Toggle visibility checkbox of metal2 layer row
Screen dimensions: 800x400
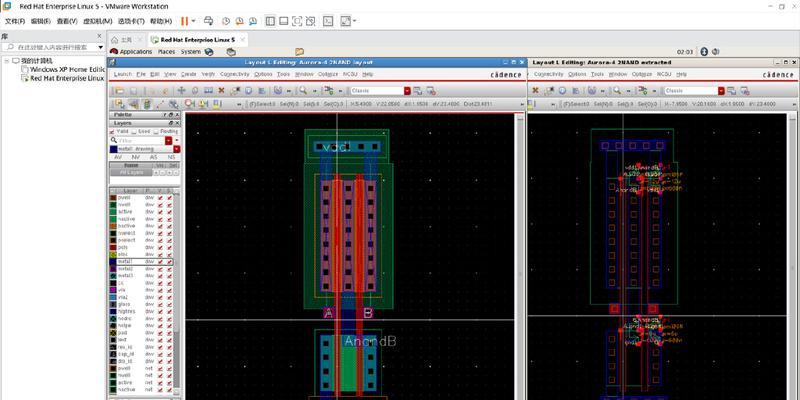click(160, 269)
